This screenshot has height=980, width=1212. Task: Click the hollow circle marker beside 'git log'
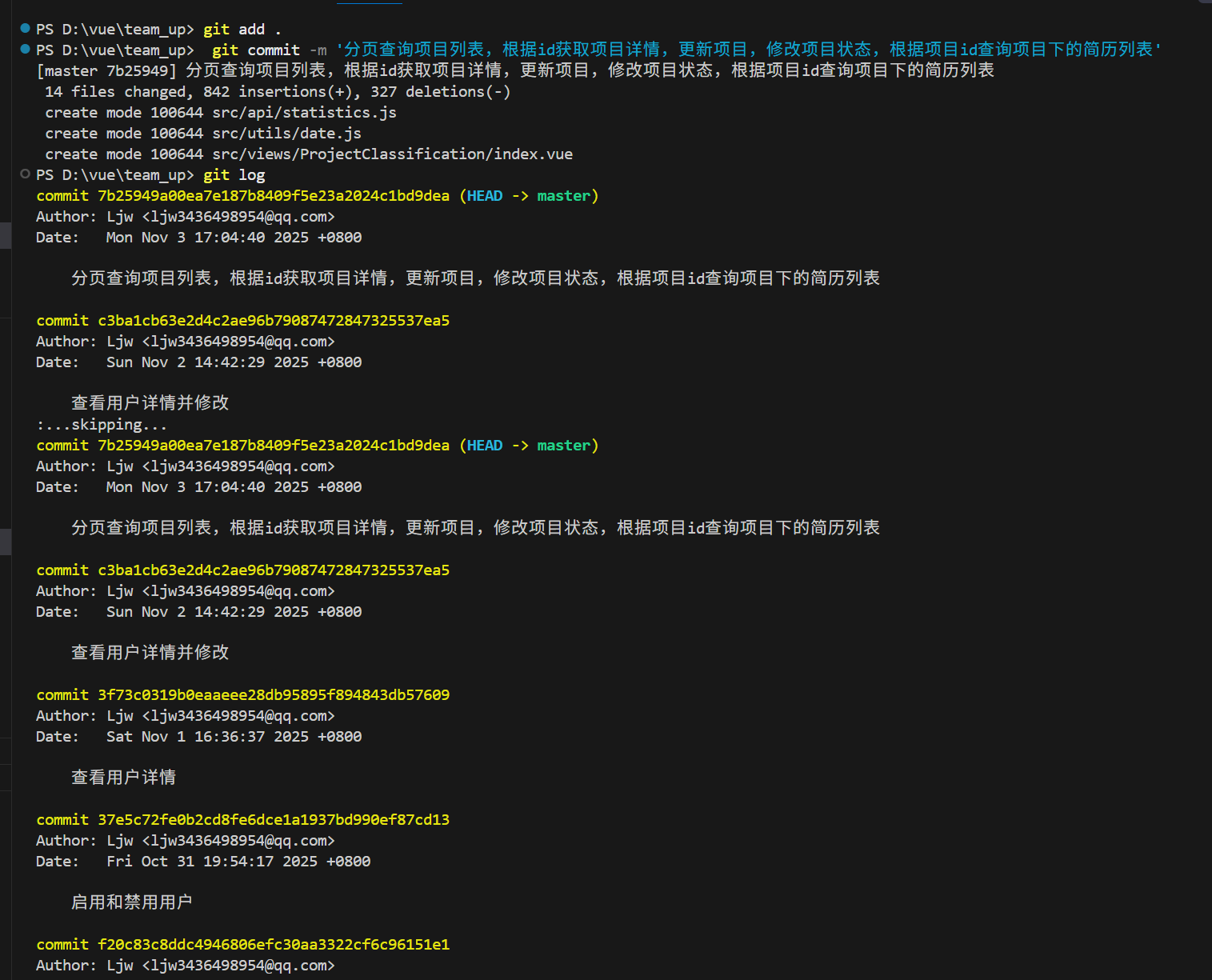pyautogui.click(x=25, y=174)
